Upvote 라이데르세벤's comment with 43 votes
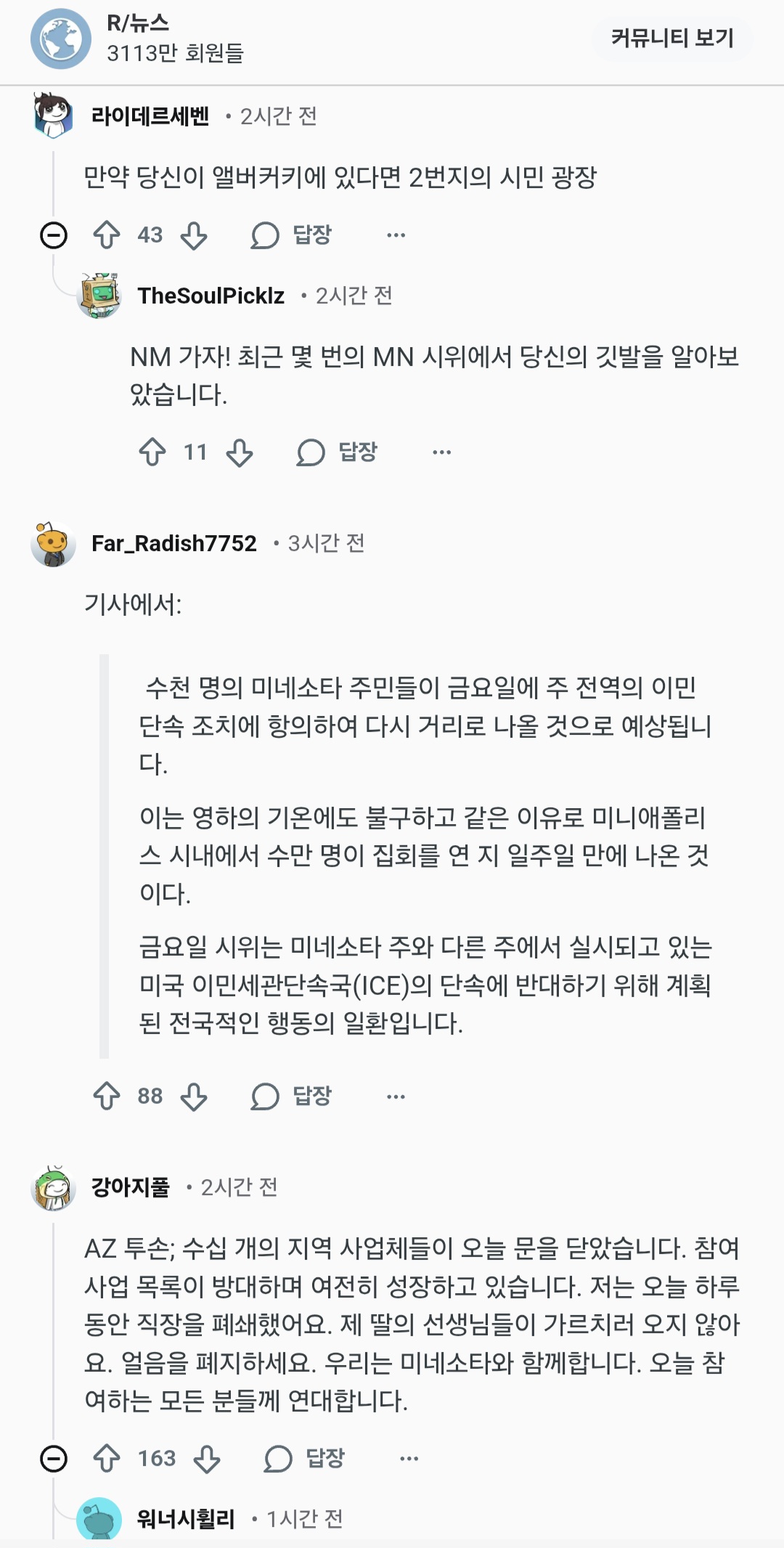Image resolution: width=784 pixels, height=1548 pixels. 107,235
